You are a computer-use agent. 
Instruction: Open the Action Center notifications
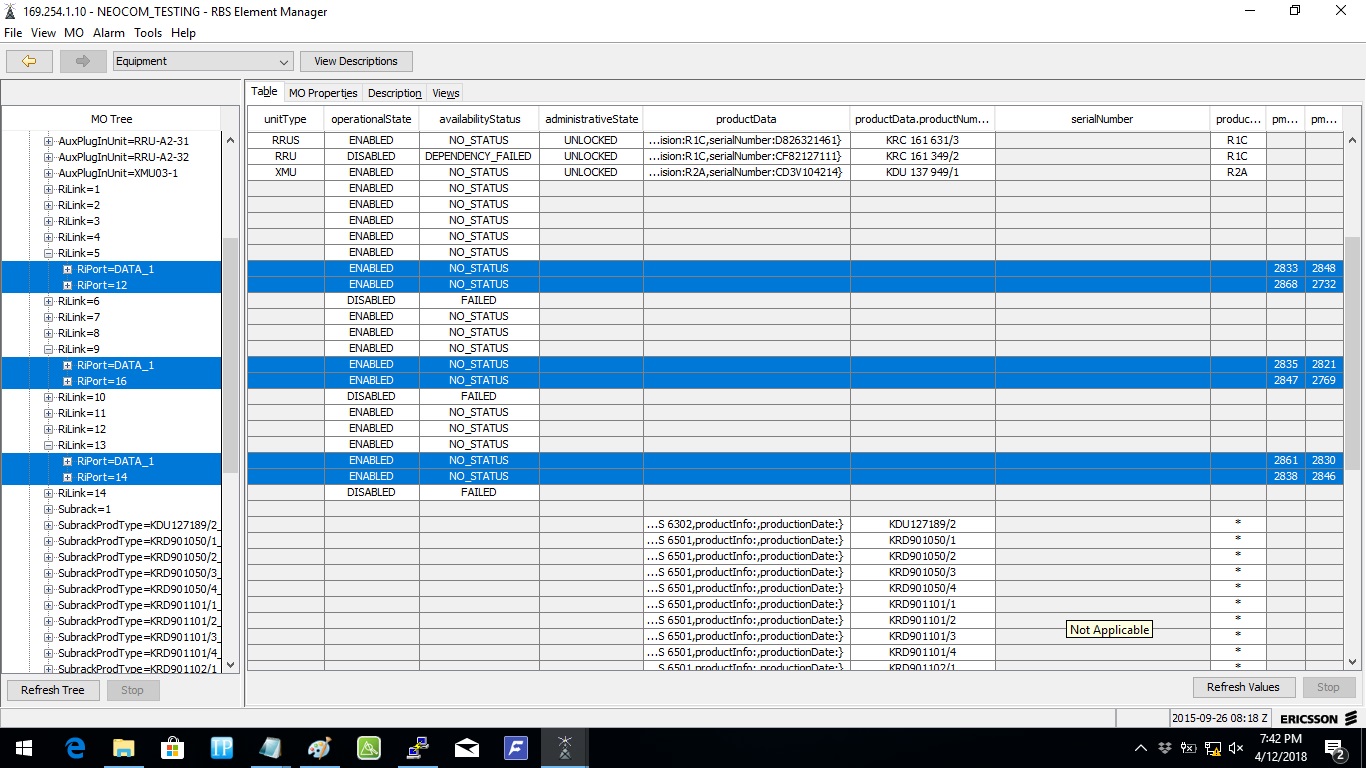pos(1335,748)
